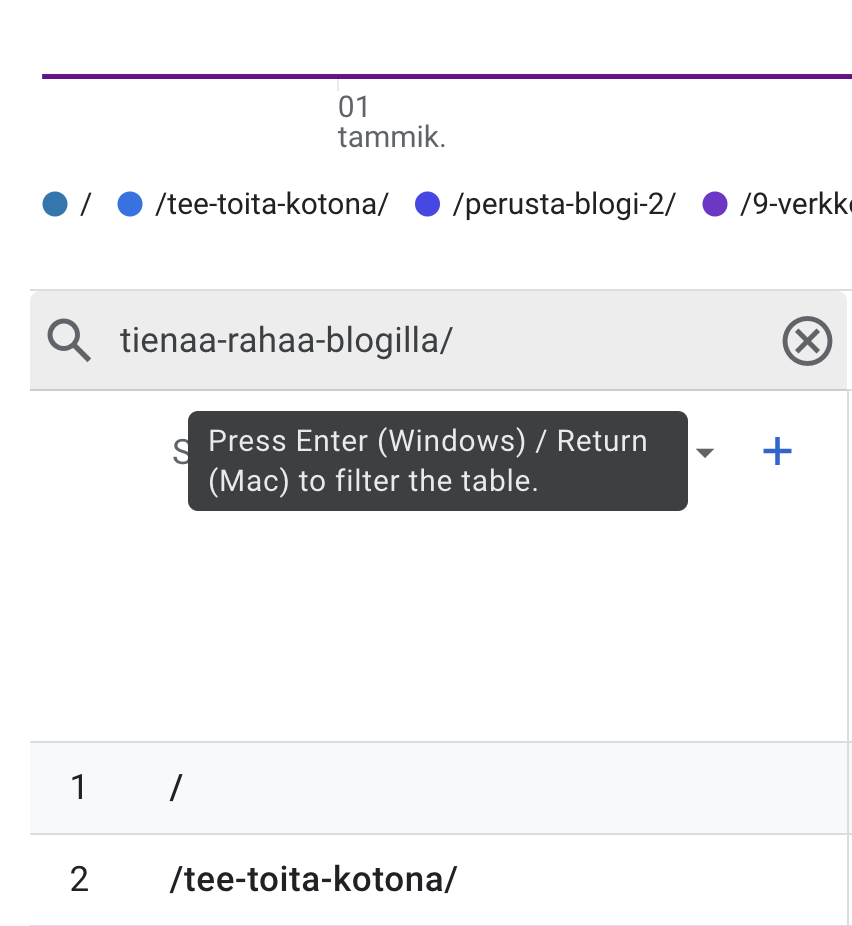Click the legend dot for /tee-toita-kotona/
The height and width of the screenshot is (926, 852).
129,205
